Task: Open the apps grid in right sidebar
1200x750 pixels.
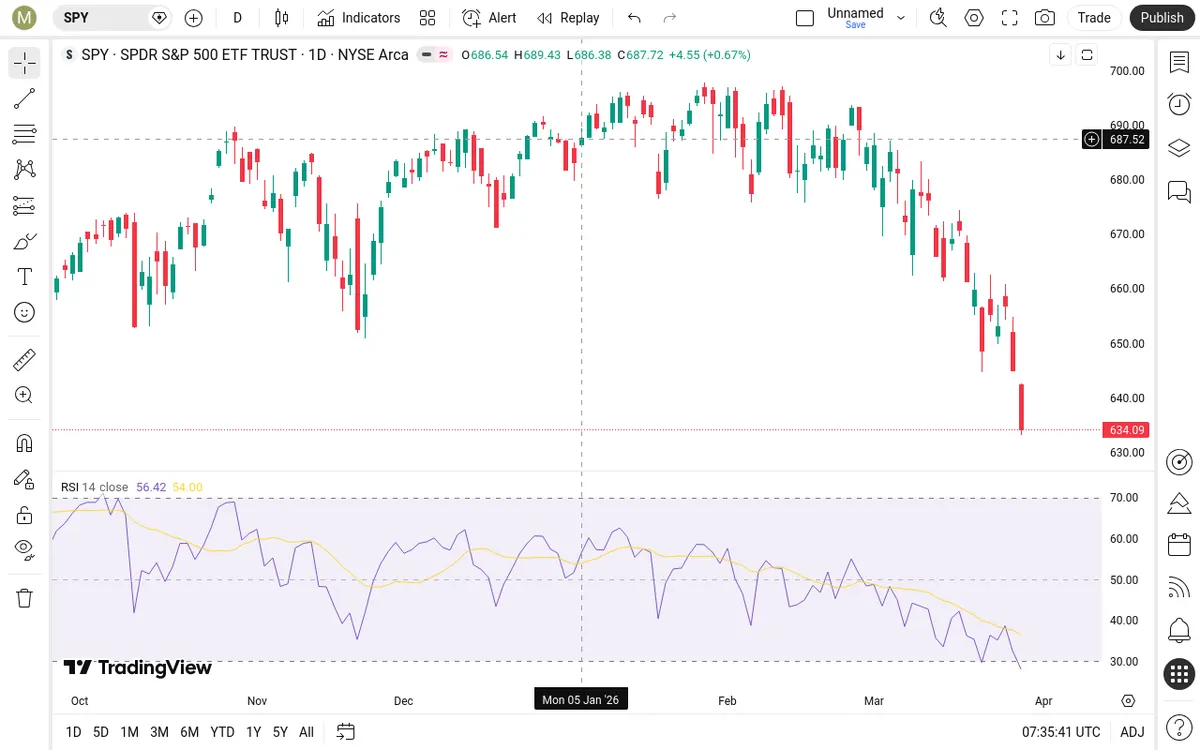Action: coord(1179,675)
